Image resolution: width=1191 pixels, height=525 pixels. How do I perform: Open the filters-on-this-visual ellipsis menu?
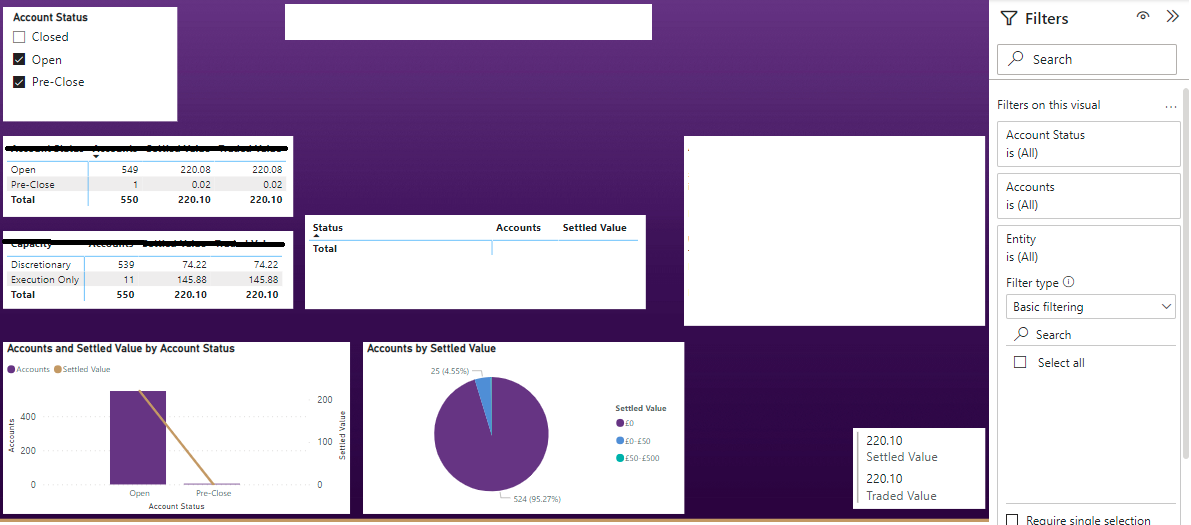1170,107
